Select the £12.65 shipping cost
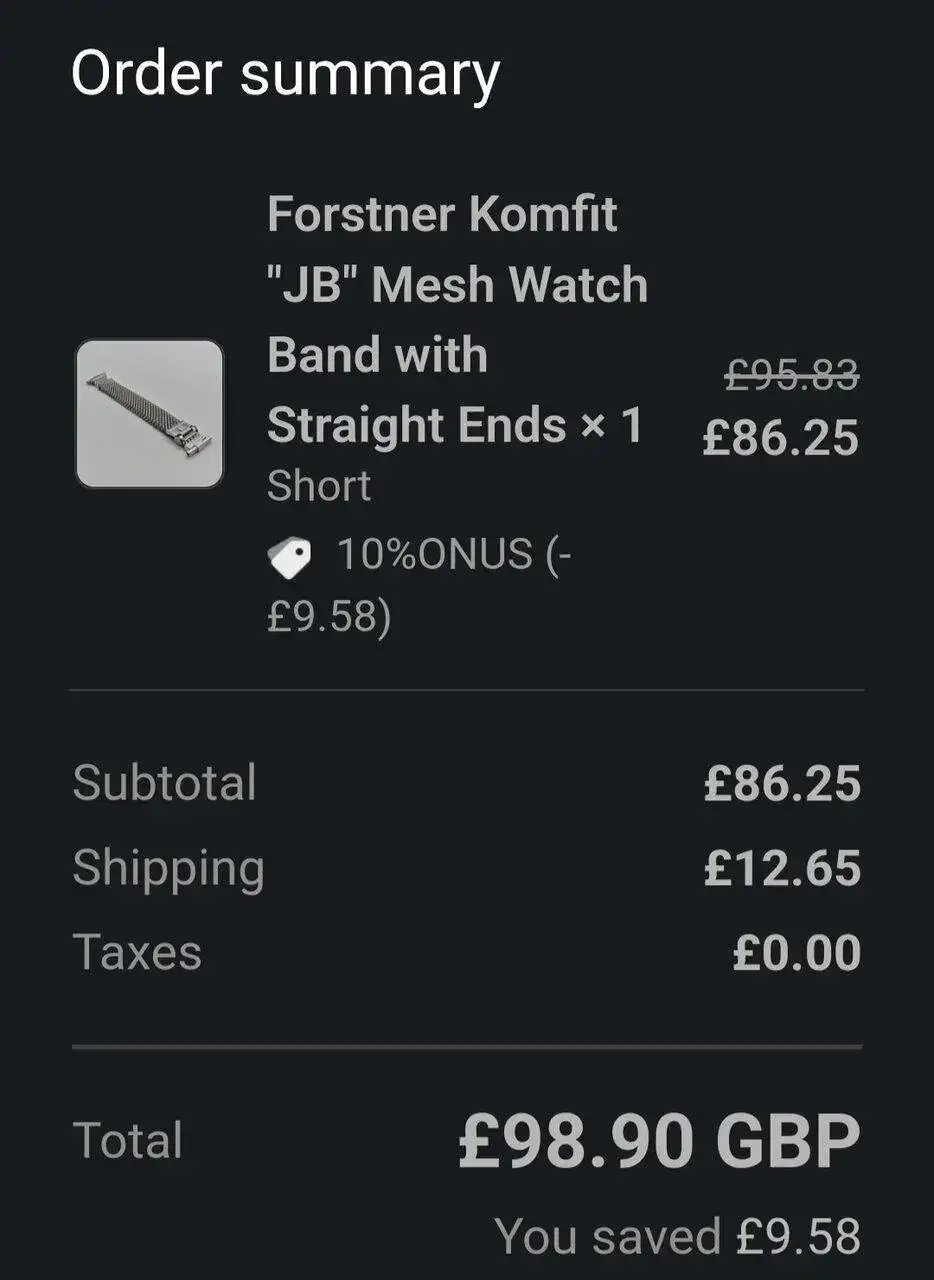 point(781,868)
